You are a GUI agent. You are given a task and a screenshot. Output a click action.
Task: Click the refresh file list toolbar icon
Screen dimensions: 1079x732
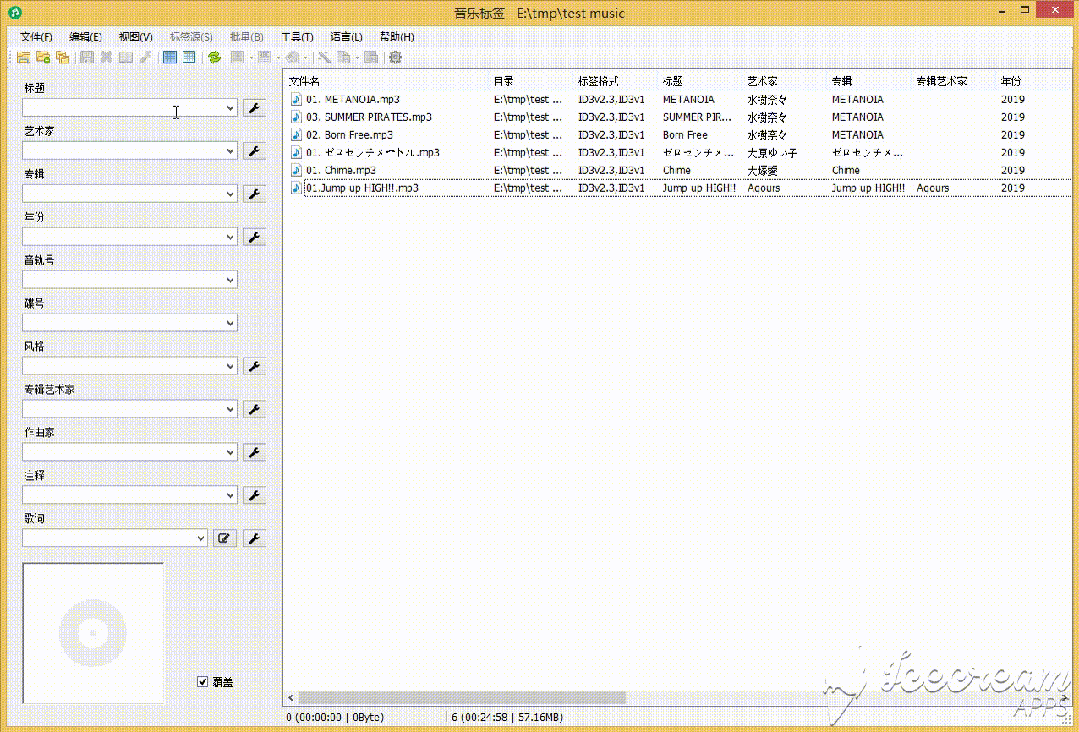tap(214, 57)
